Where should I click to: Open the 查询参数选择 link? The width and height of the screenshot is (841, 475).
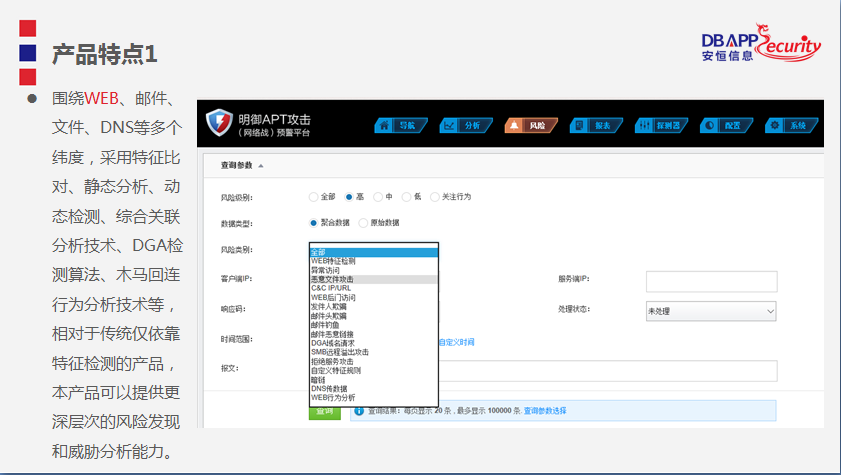545,411
